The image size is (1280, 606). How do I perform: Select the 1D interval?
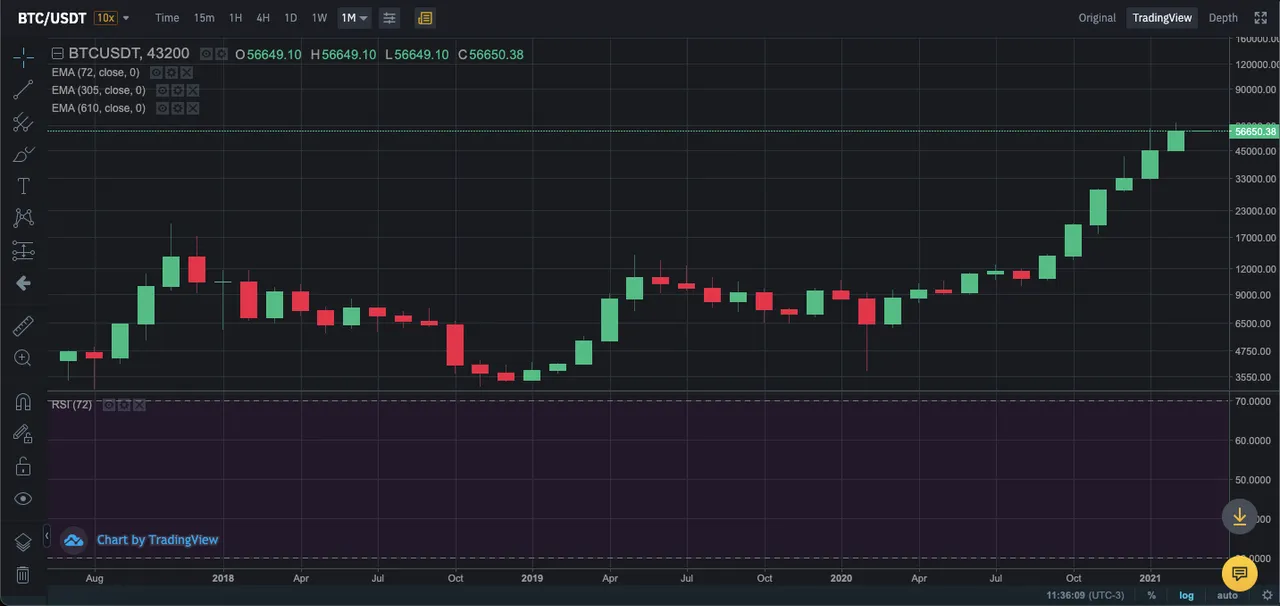click(x=290, y=18)
